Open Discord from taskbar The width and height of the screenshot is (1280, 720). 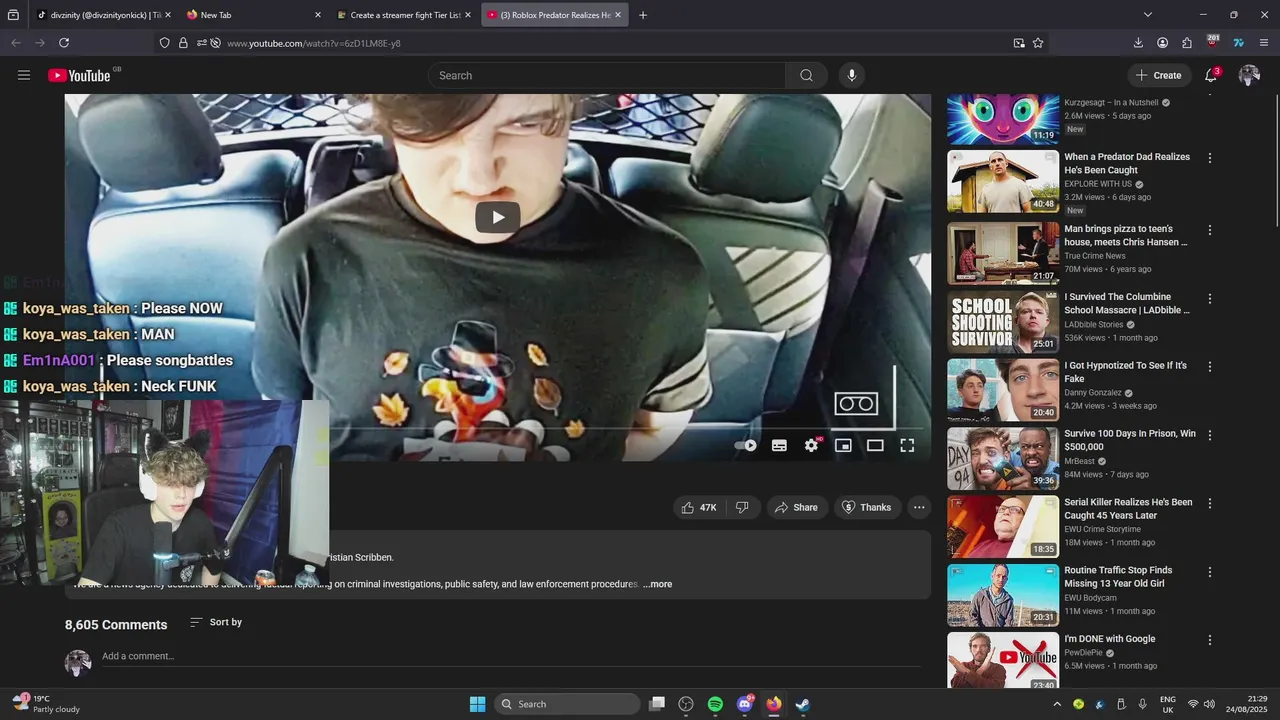[744, 704]
